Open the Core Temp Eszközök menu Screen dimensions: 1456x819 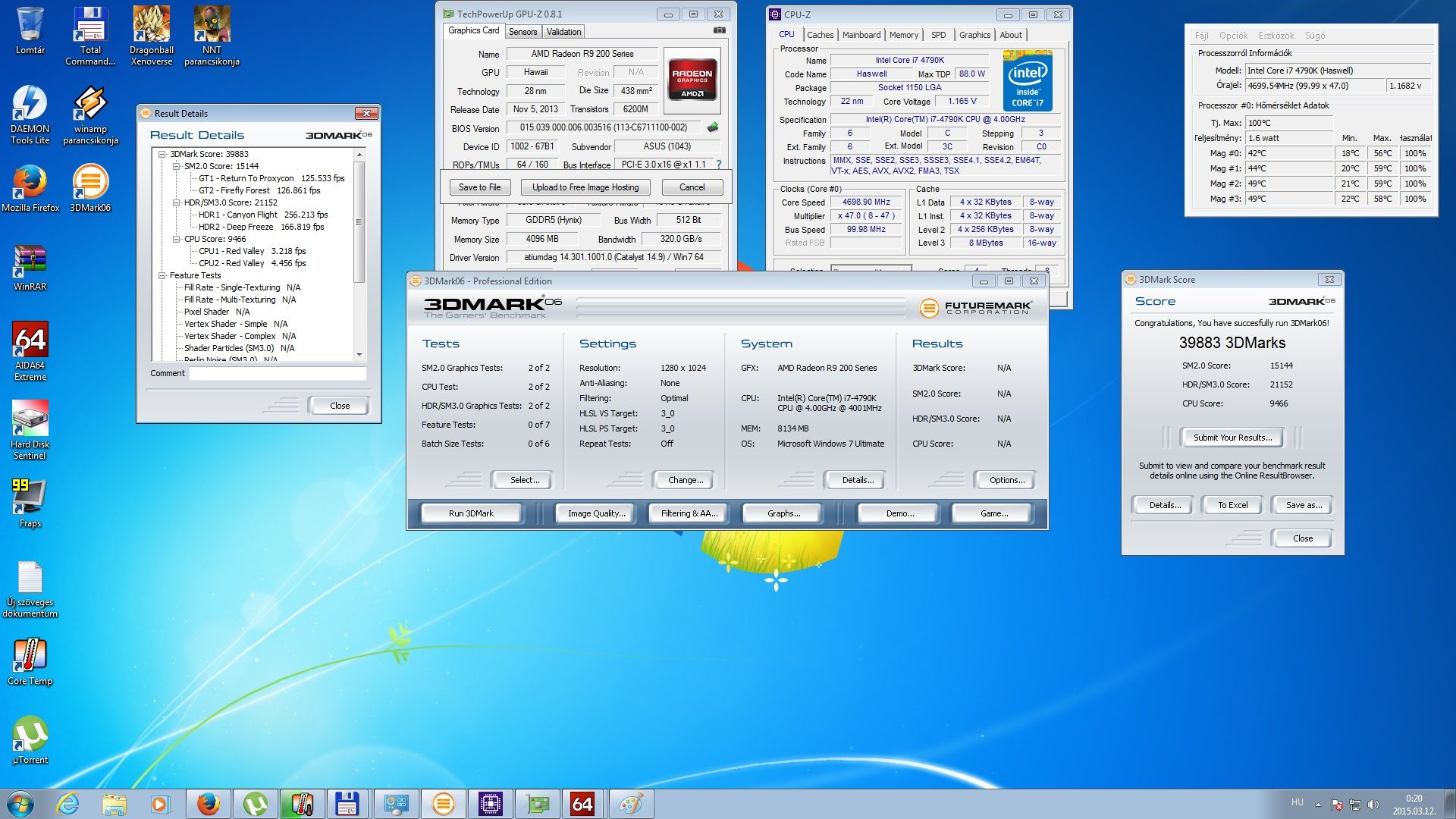click(1276, 36)
